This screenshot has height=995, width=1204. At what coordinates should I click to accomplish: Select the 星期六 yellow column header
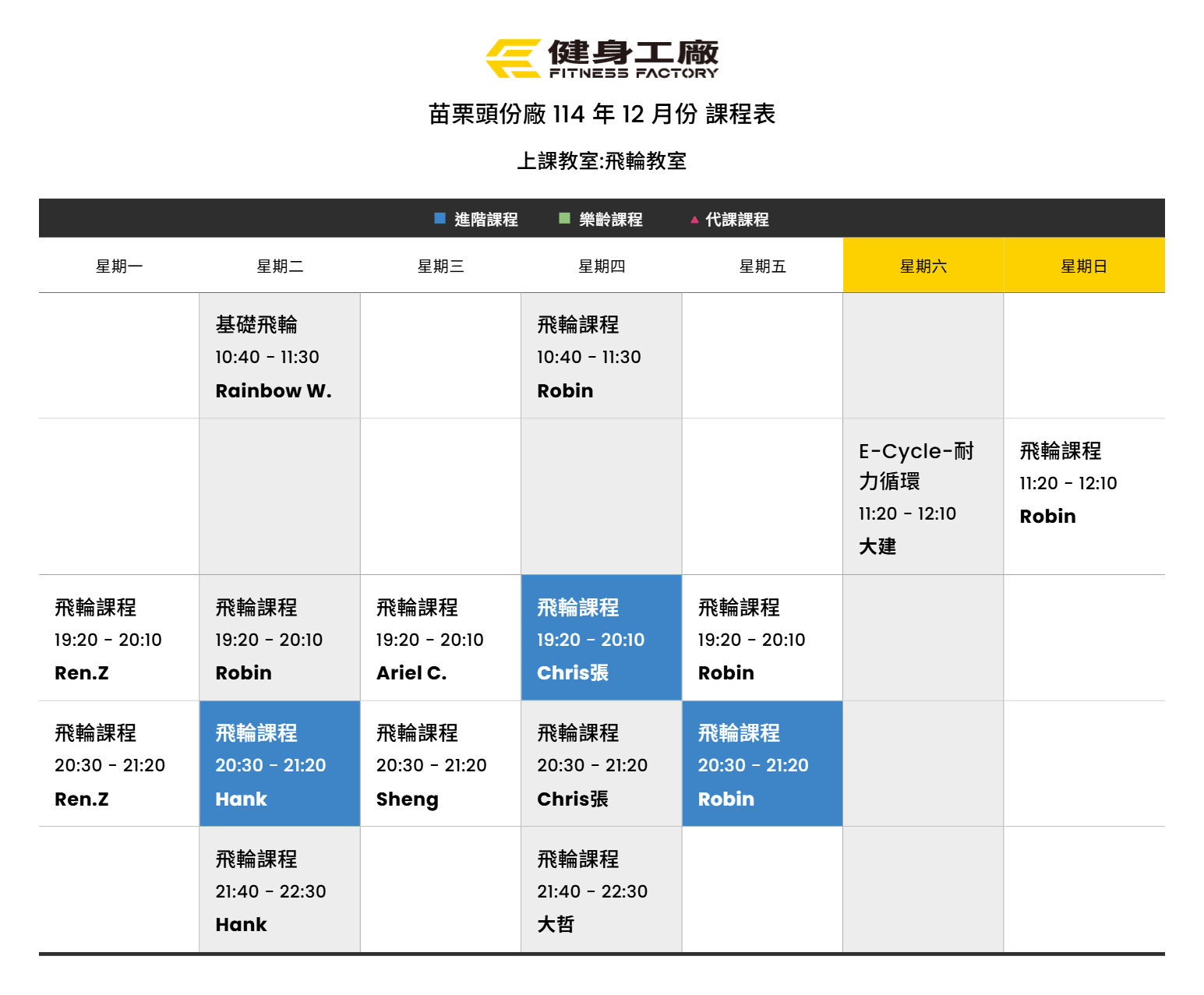[x=923, y=266]
